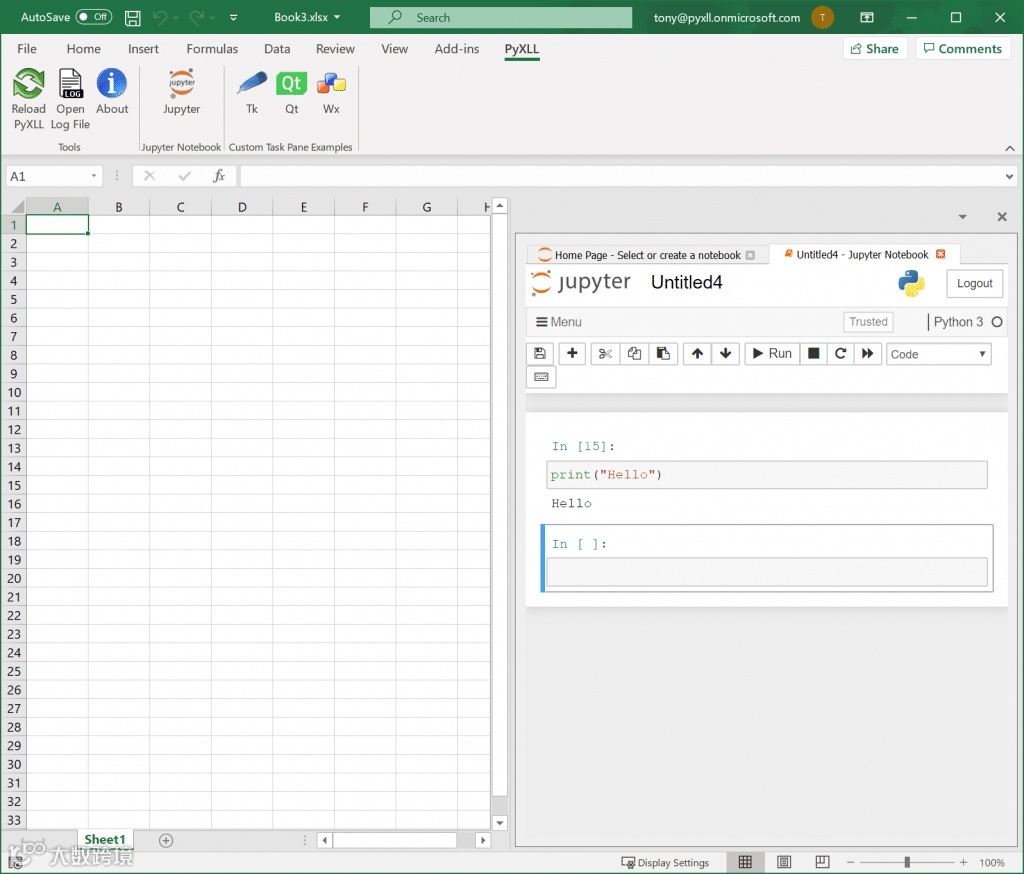Open the PyXLL log file
The height and width of the screenshot is (874, 1024).
(x=70, y=99)
